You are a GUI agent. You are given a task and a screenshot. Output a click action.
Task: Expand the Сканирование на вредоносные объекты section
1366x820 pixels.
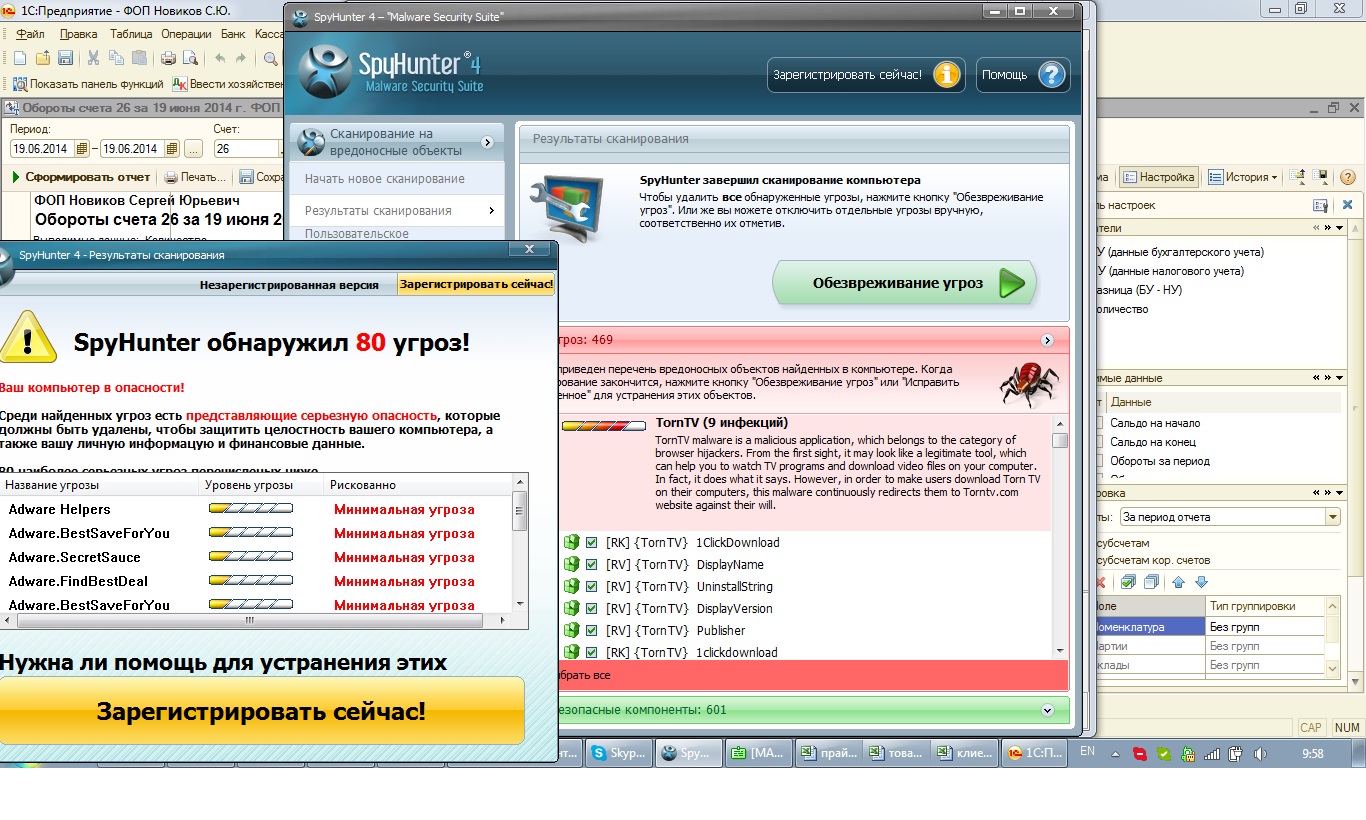pyautogui.click(x=488, y=142)
